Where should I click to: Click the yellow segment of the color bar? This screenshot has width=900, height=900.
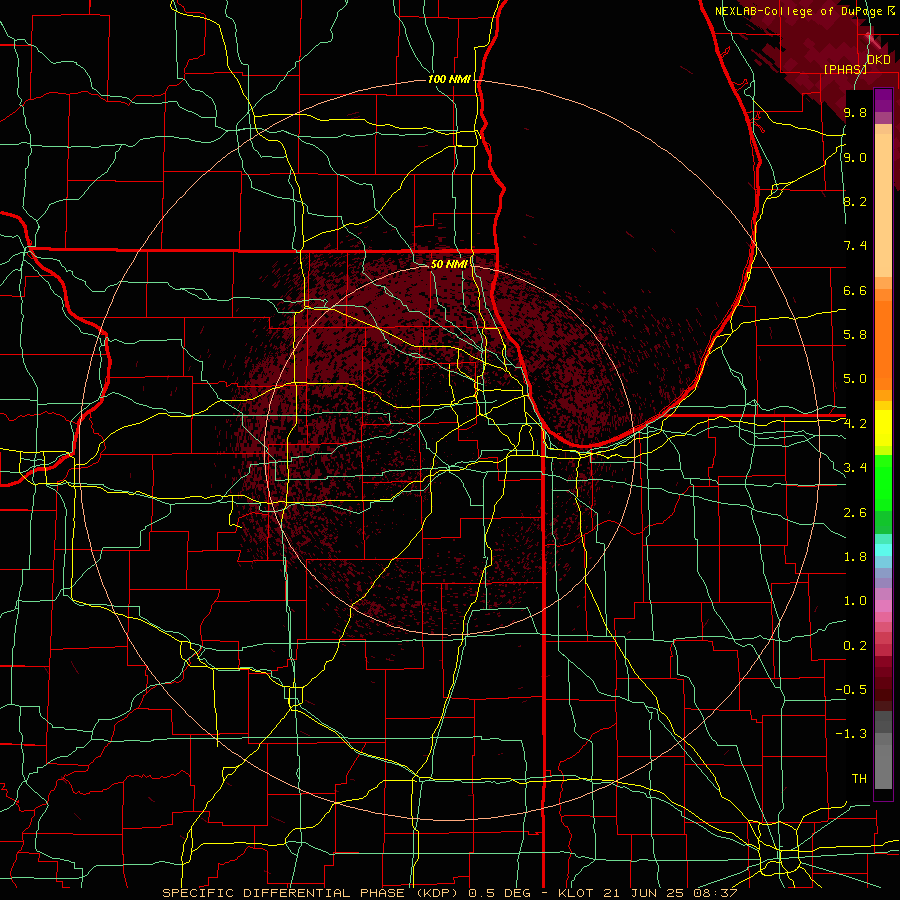pos(883,428)
